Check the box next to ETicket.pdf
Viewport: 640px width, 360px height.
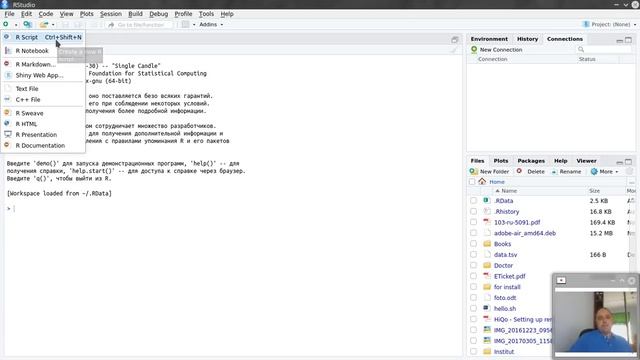pyautogui.click(x=473, y=276)
